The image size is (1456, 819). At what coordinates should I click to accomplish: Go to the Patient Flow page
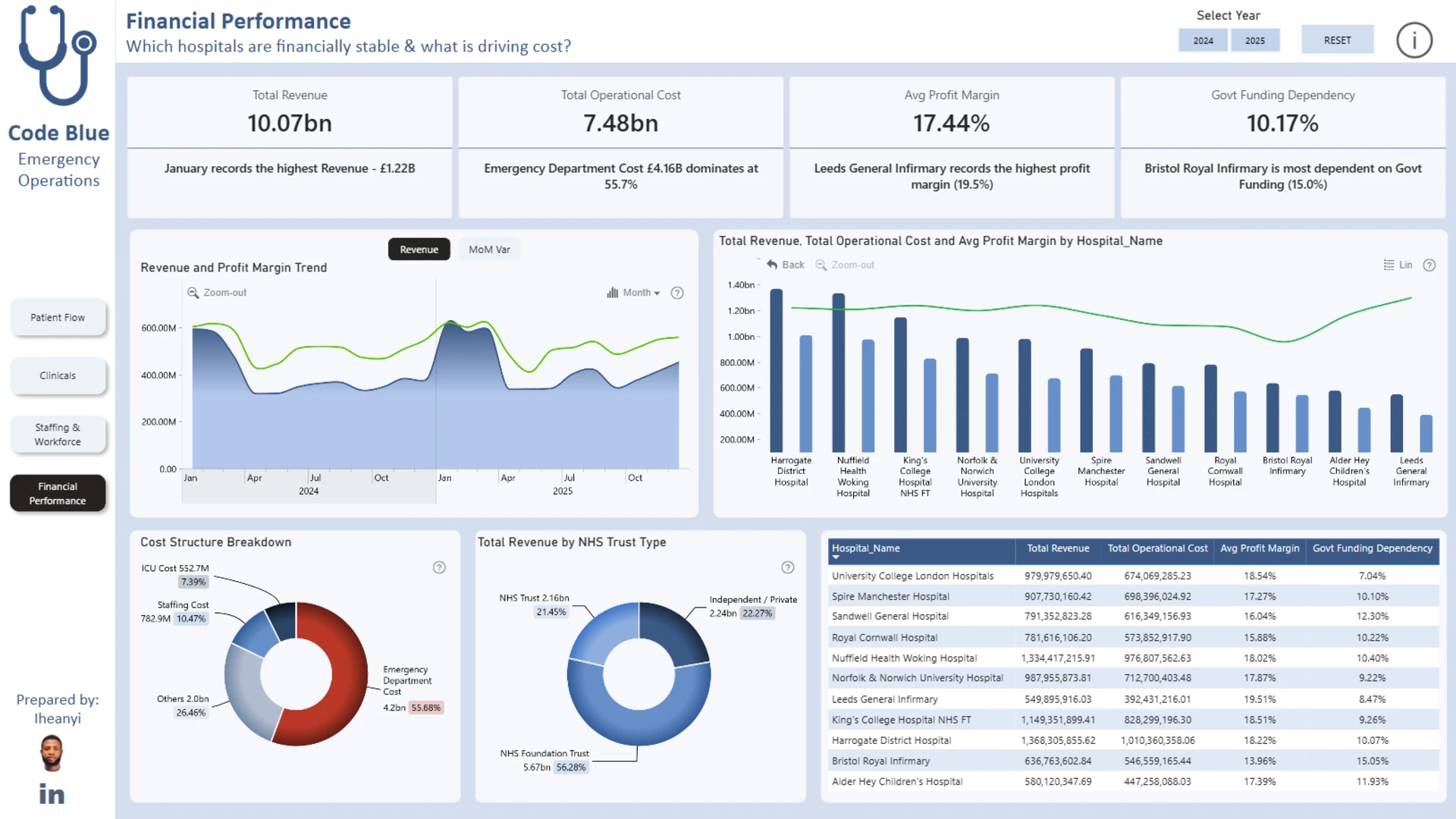(58, 318)
